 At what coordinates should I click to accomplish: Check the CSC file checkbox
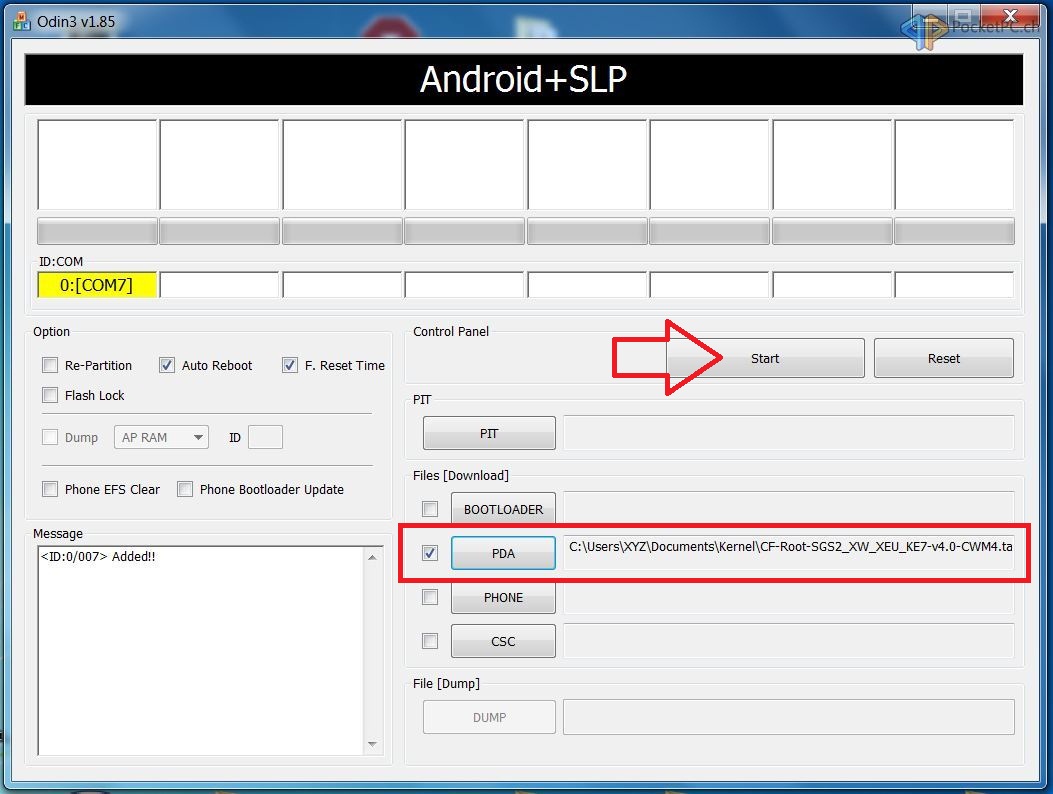tap(430, 641)
